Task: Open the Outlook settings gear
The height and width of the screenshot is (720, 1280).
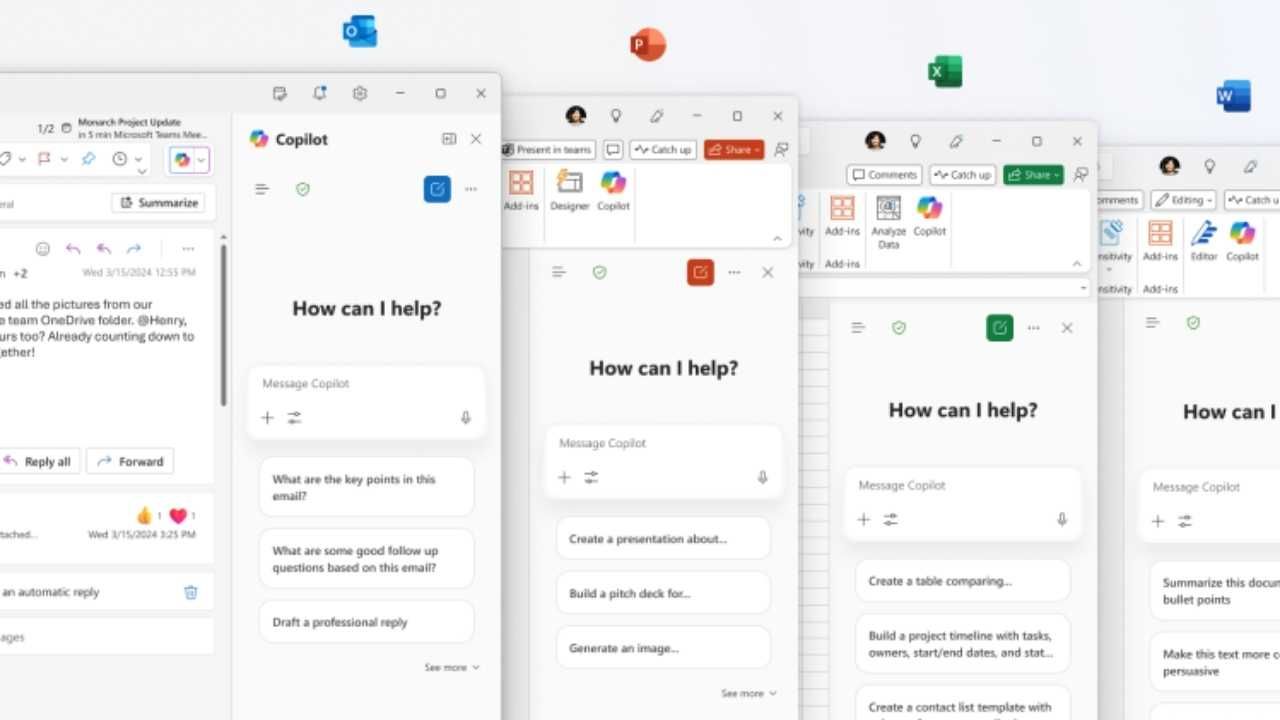Action: pyautogui.click(x=360, y=93)
